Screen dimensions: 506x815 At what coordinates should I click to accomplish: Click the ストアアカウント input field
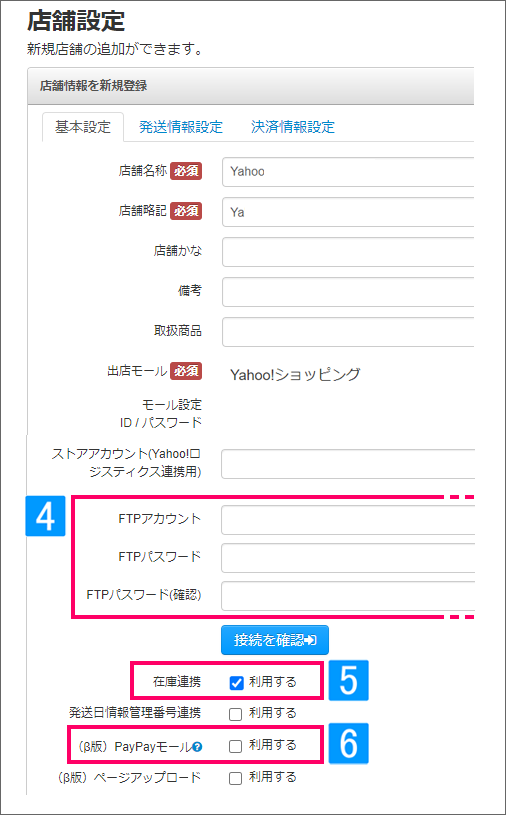click(348, 464)
